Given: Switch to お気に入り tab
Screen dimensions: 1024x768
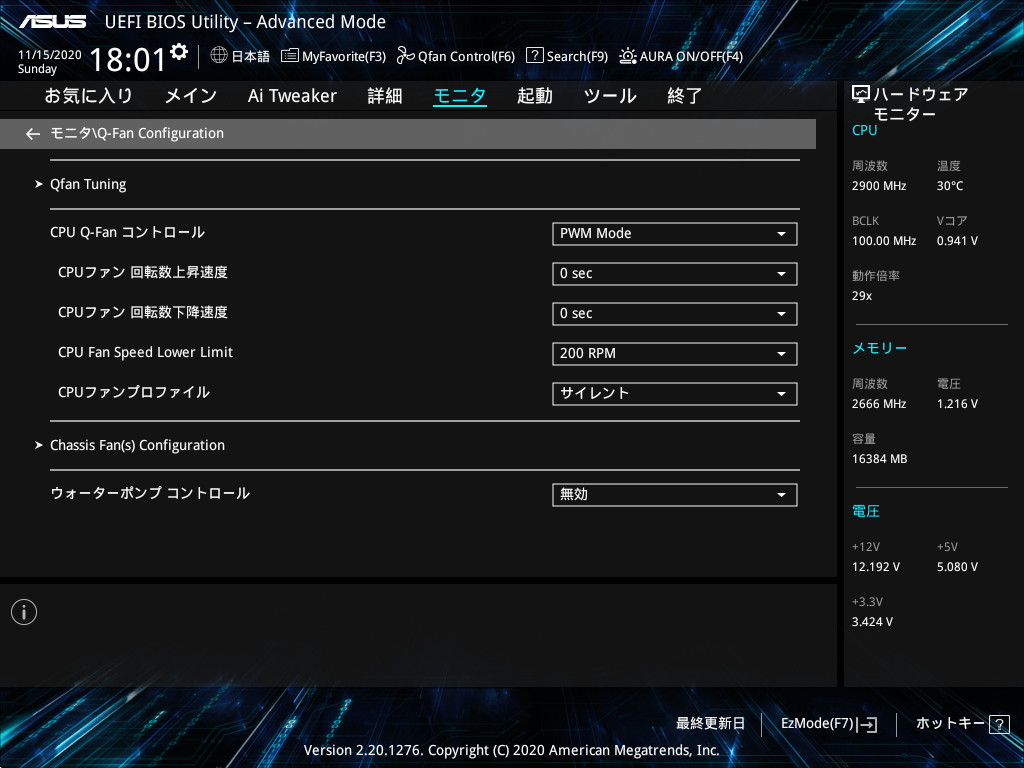Looking at the screenshot, I should tap(88, 96).
